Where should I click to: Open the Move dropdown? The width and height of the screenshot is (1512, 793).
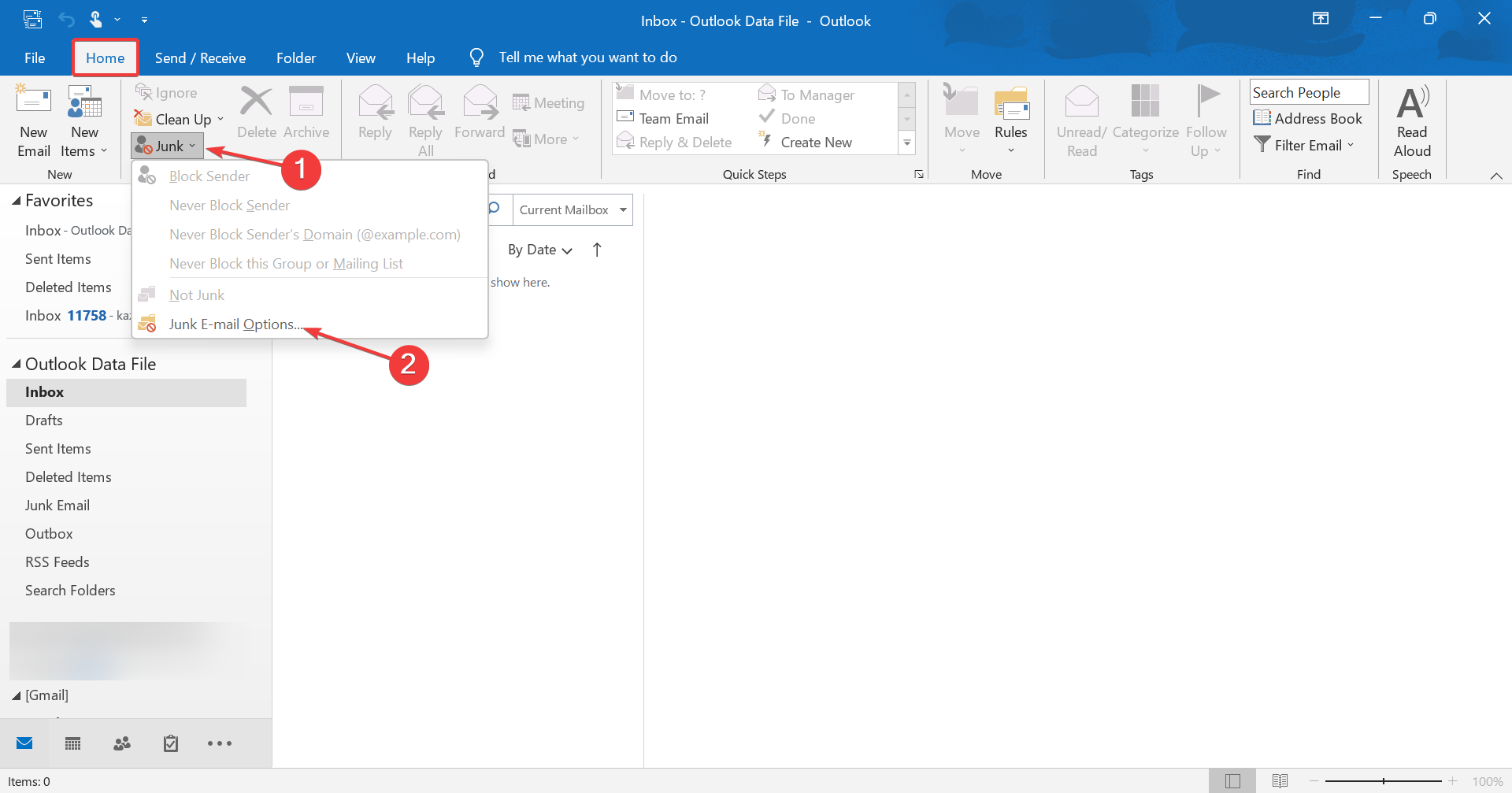point(962,121)
